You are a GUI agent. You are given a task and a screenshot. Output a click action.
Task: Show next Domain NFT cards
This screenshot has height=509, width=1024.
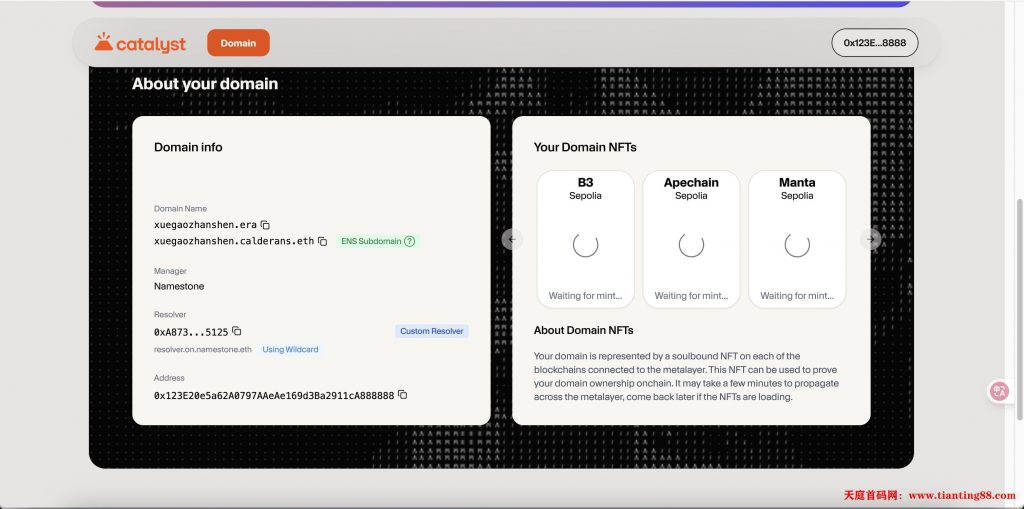pyautogui.click(x=871, y=239)
